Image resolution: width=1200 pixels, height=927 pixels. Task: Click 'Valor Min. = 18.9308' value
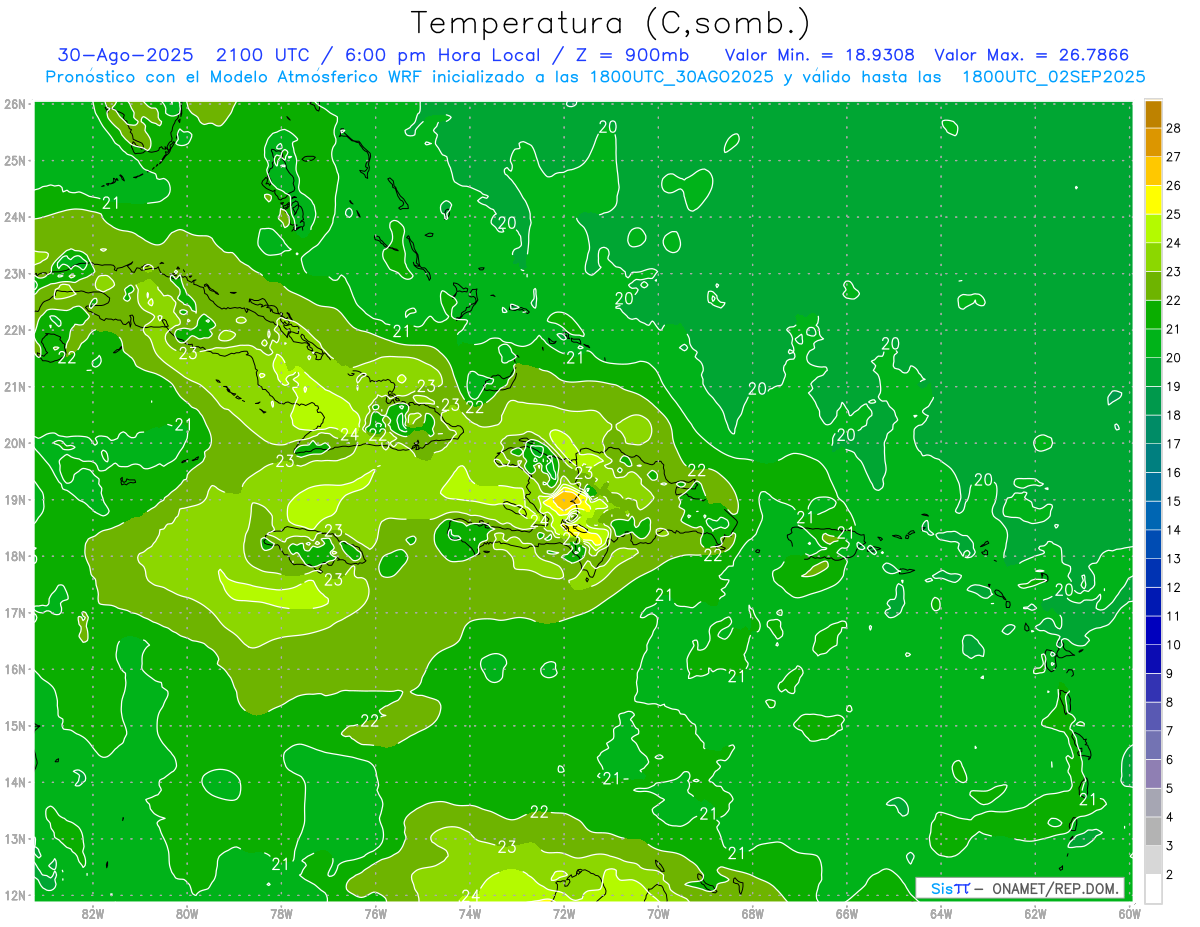(819, 55)
